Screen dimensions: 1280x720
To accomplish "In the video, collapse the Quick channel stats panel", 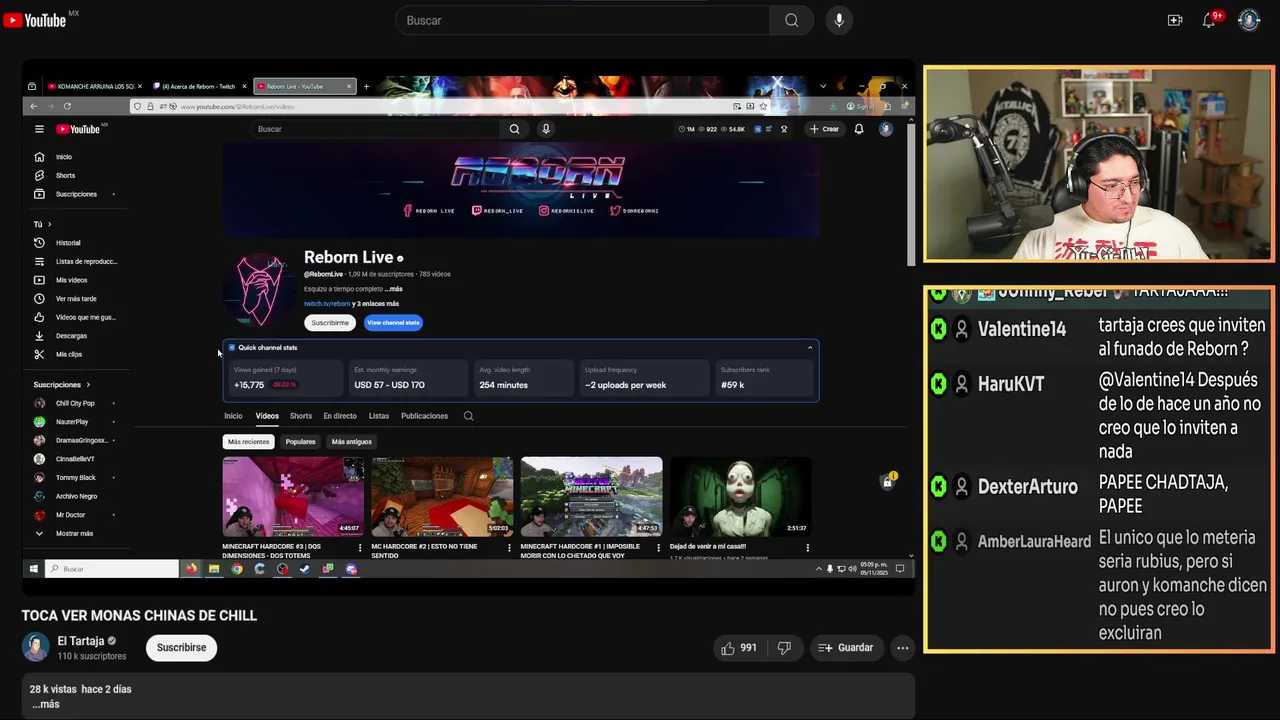I will 810,348.
